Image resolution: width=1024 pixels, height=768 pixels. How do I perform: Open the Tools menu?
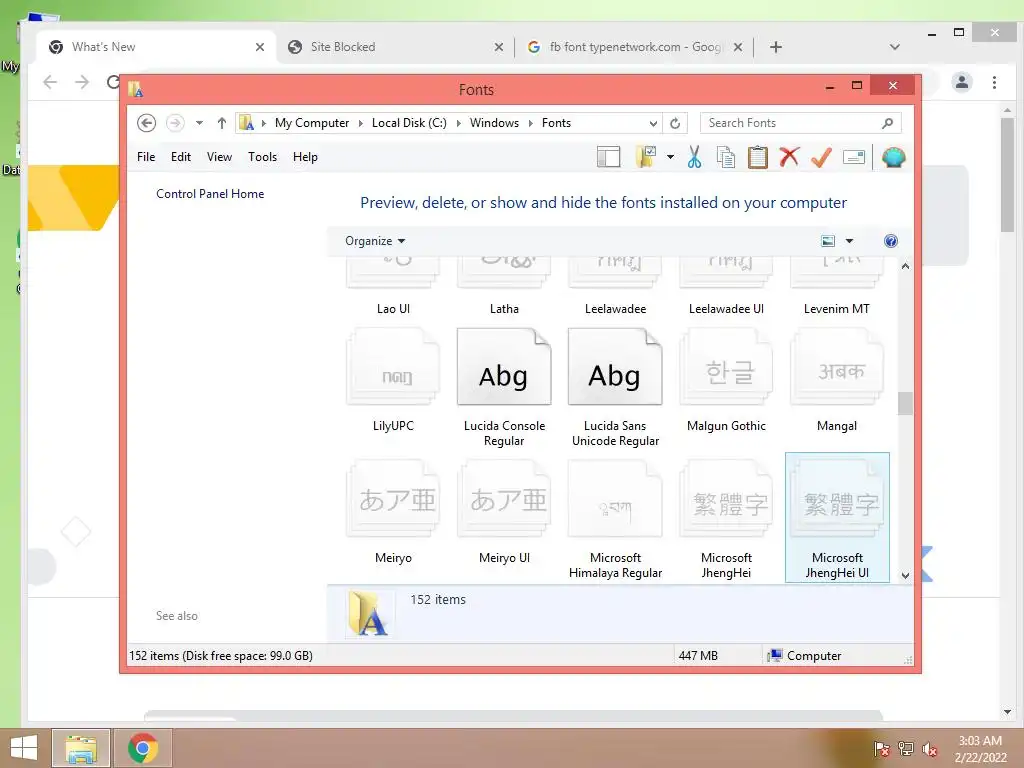point(263,157)
